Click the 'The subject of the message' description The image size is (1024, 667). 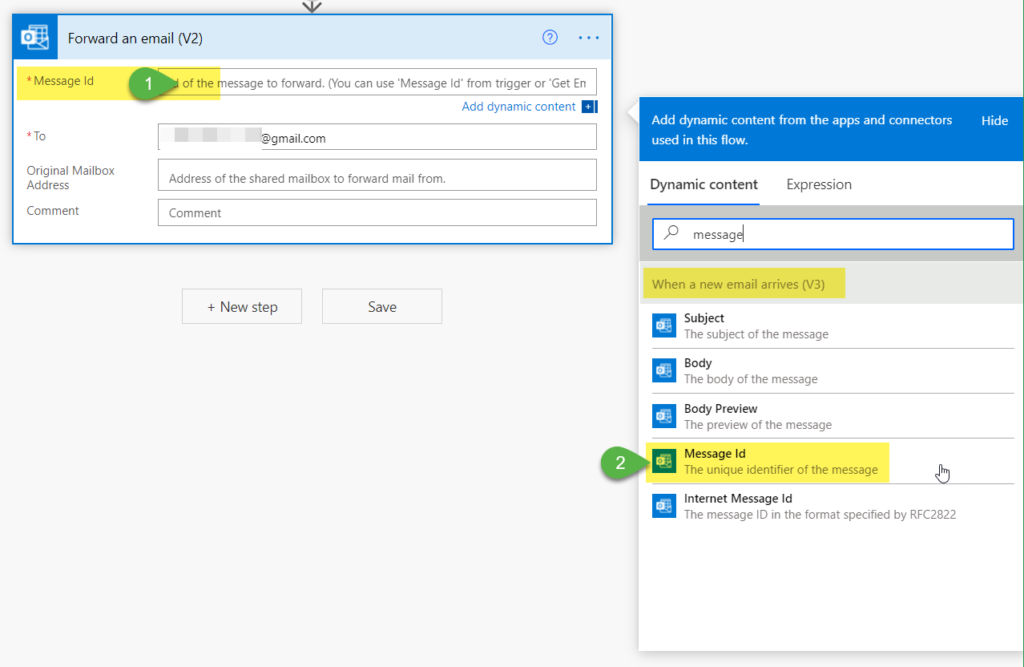[756, 334]
